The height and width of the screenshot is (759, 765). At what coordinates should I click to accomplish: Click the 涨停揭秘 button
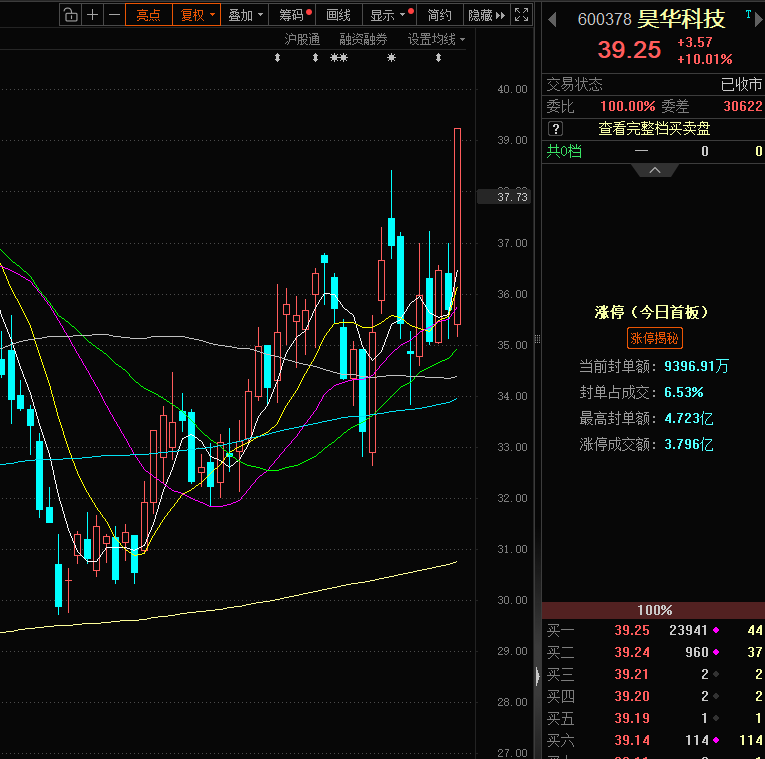[654, 338]
